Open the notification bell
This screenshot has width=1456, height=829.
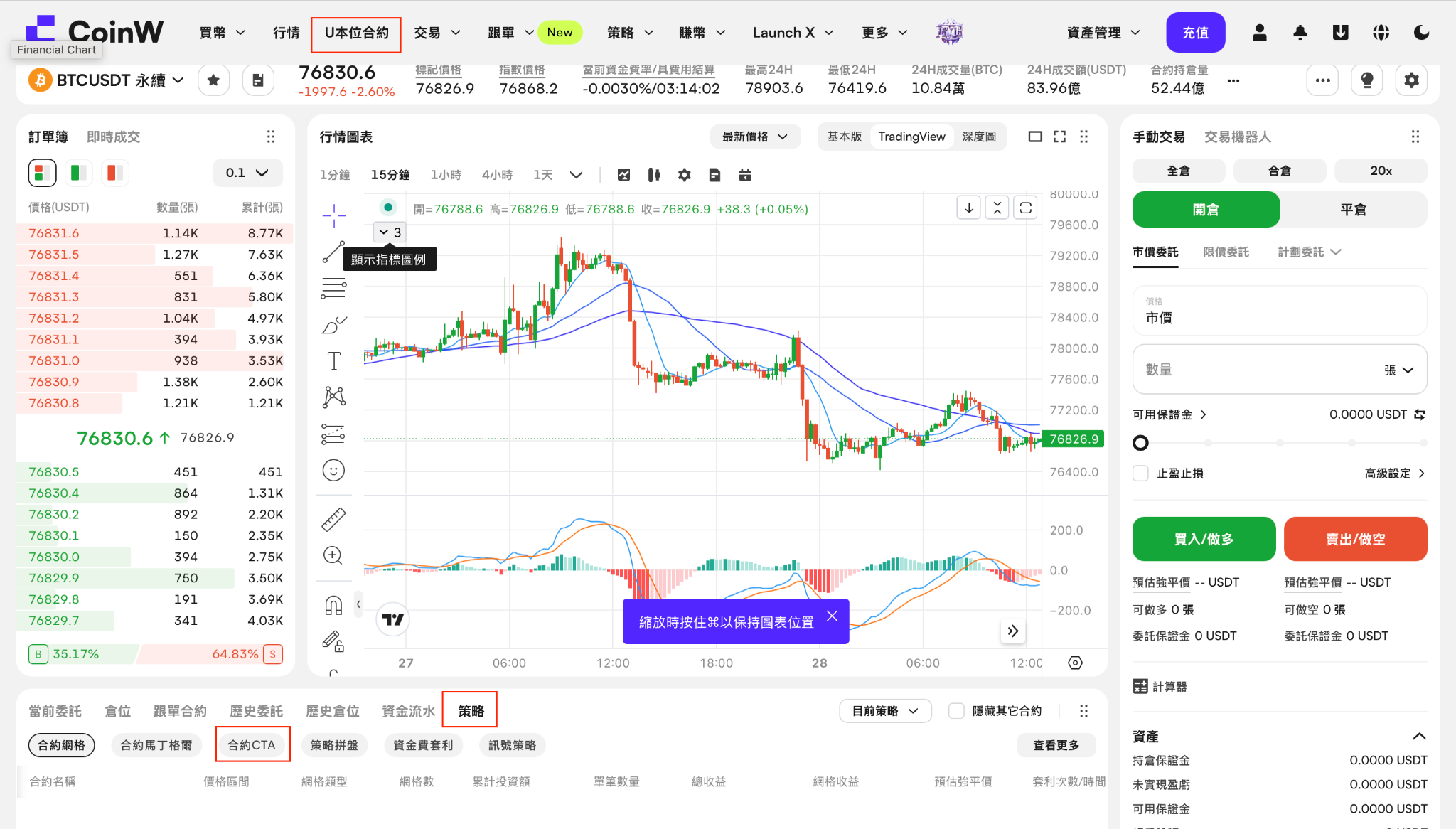(1300, 33)
